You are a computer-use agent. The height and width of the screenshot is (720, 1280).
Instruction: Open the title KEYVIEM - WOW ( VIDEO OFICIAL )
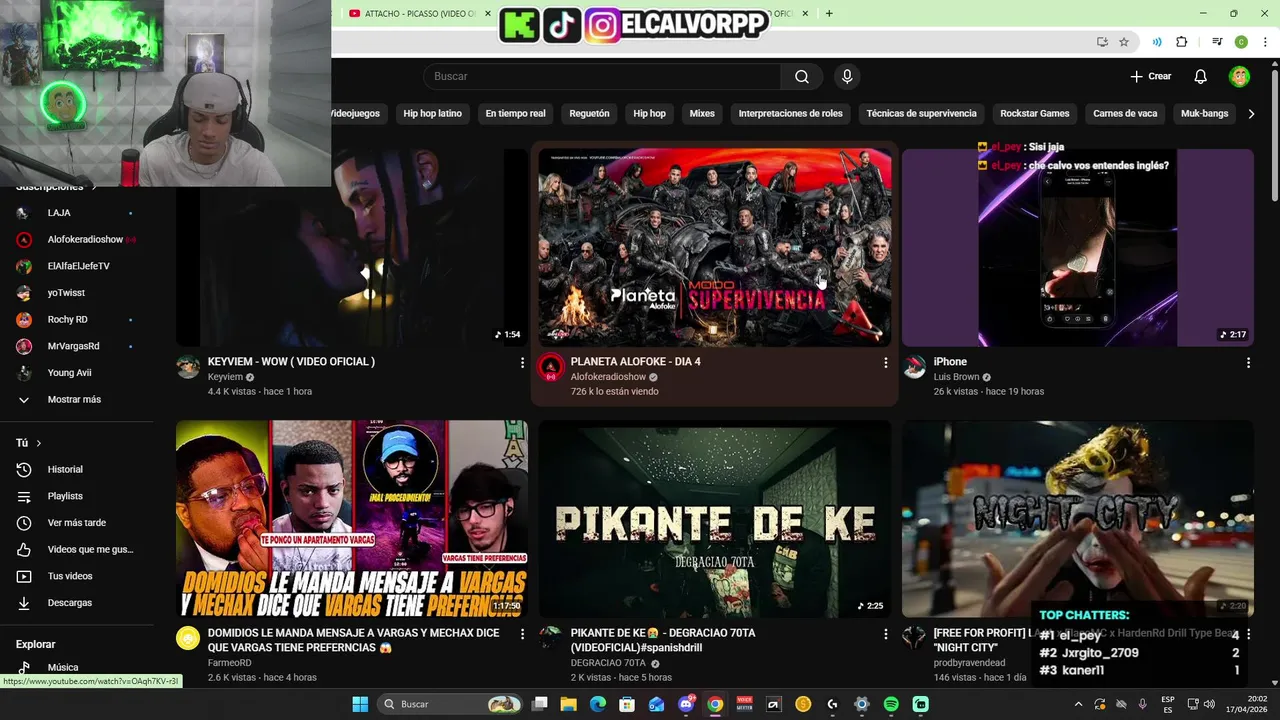(291, 362)
